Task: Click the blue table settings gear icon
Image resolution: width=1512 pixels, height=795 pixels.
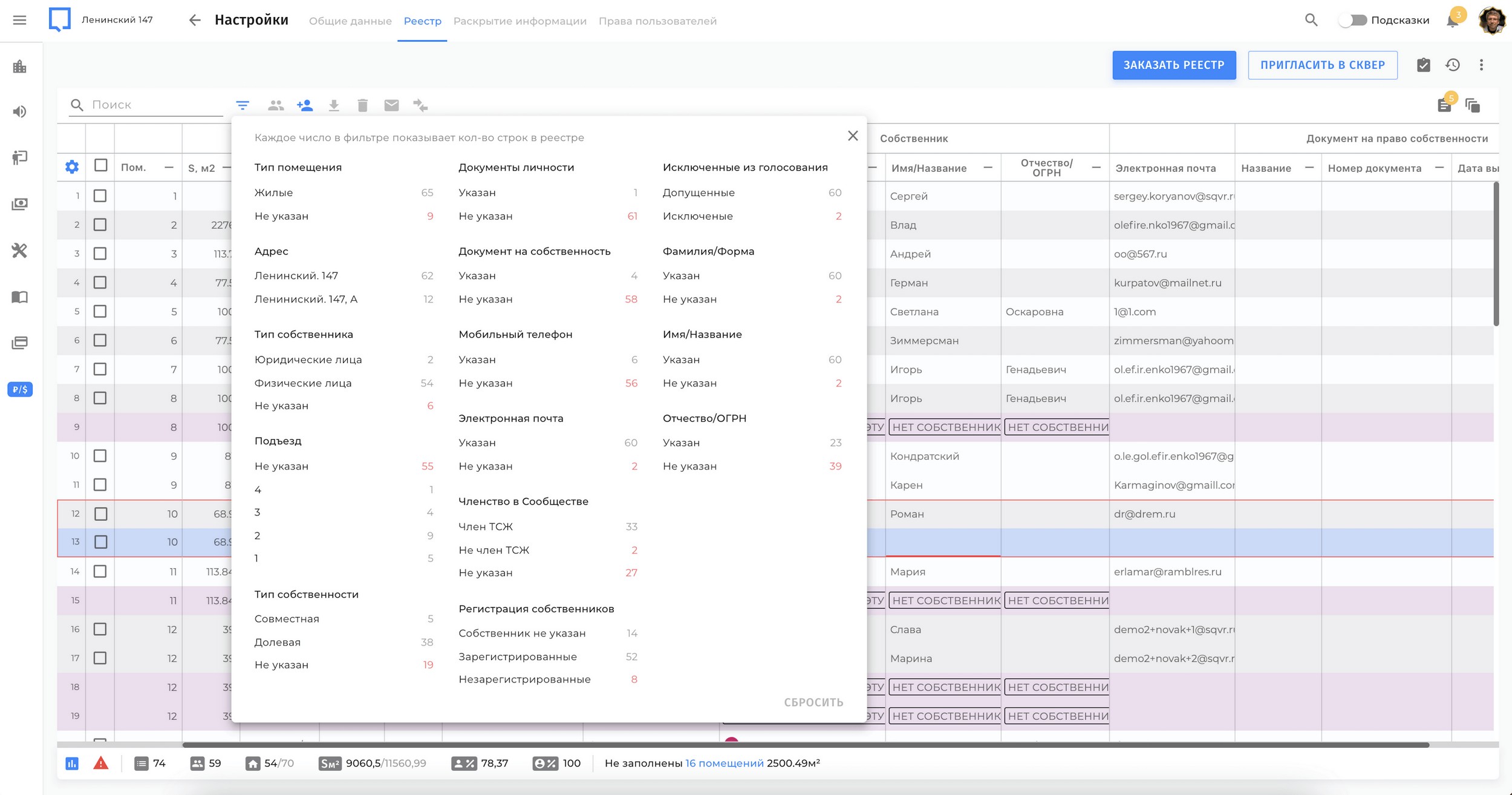Action: click(x=71, y=167)
